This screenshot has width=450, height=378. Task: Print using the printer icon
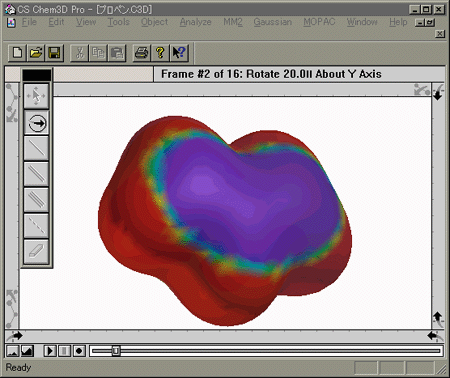pyautogui.click(x=141, y=53)
